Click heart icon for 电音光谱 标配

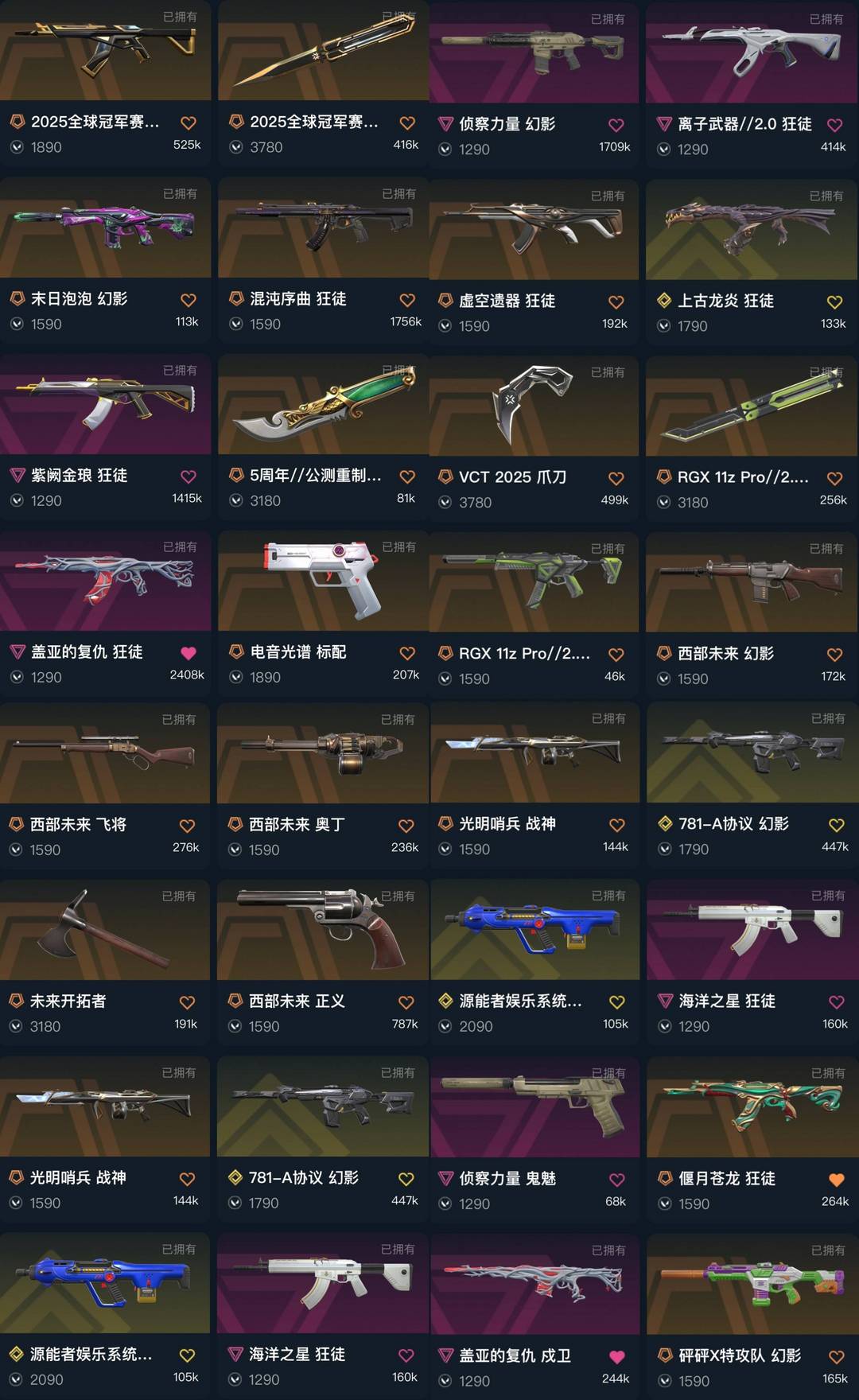(x=407, y=653)
